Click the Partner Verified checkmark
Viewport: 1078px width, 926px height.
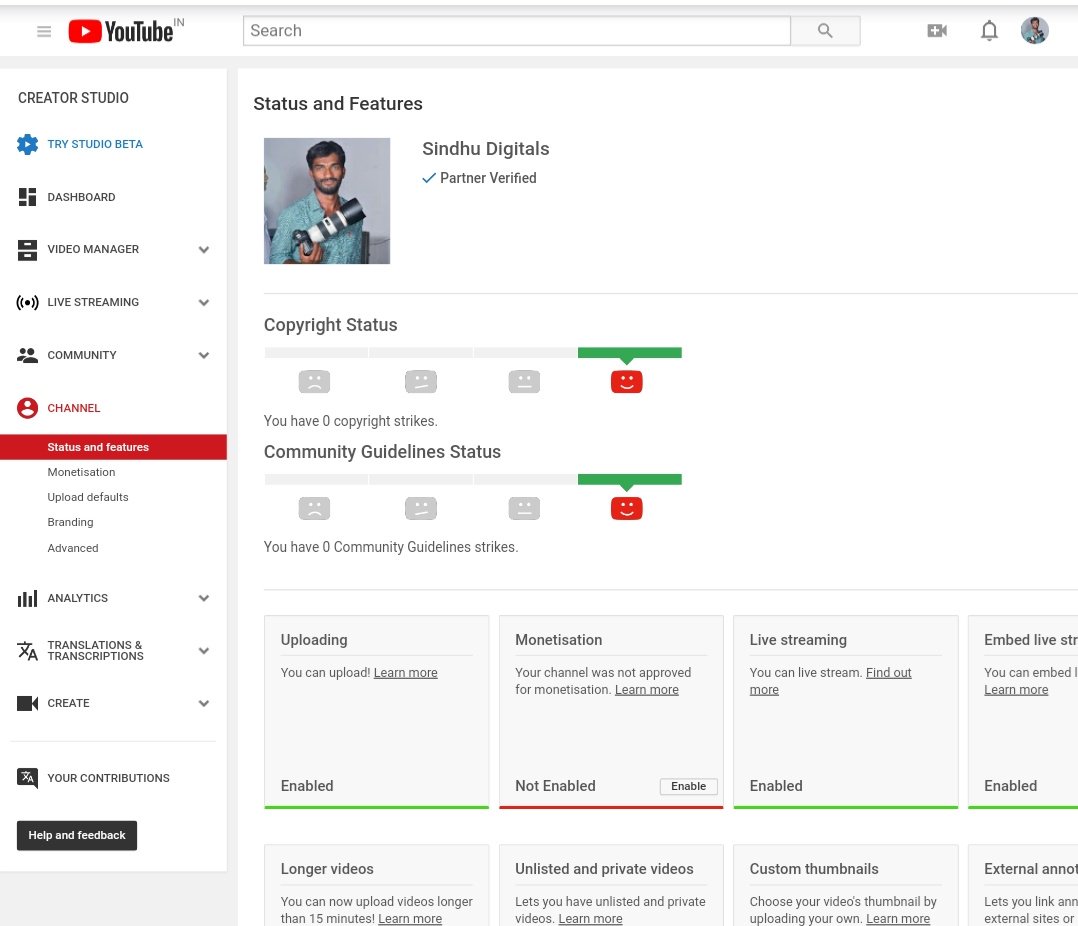point(429,178)
